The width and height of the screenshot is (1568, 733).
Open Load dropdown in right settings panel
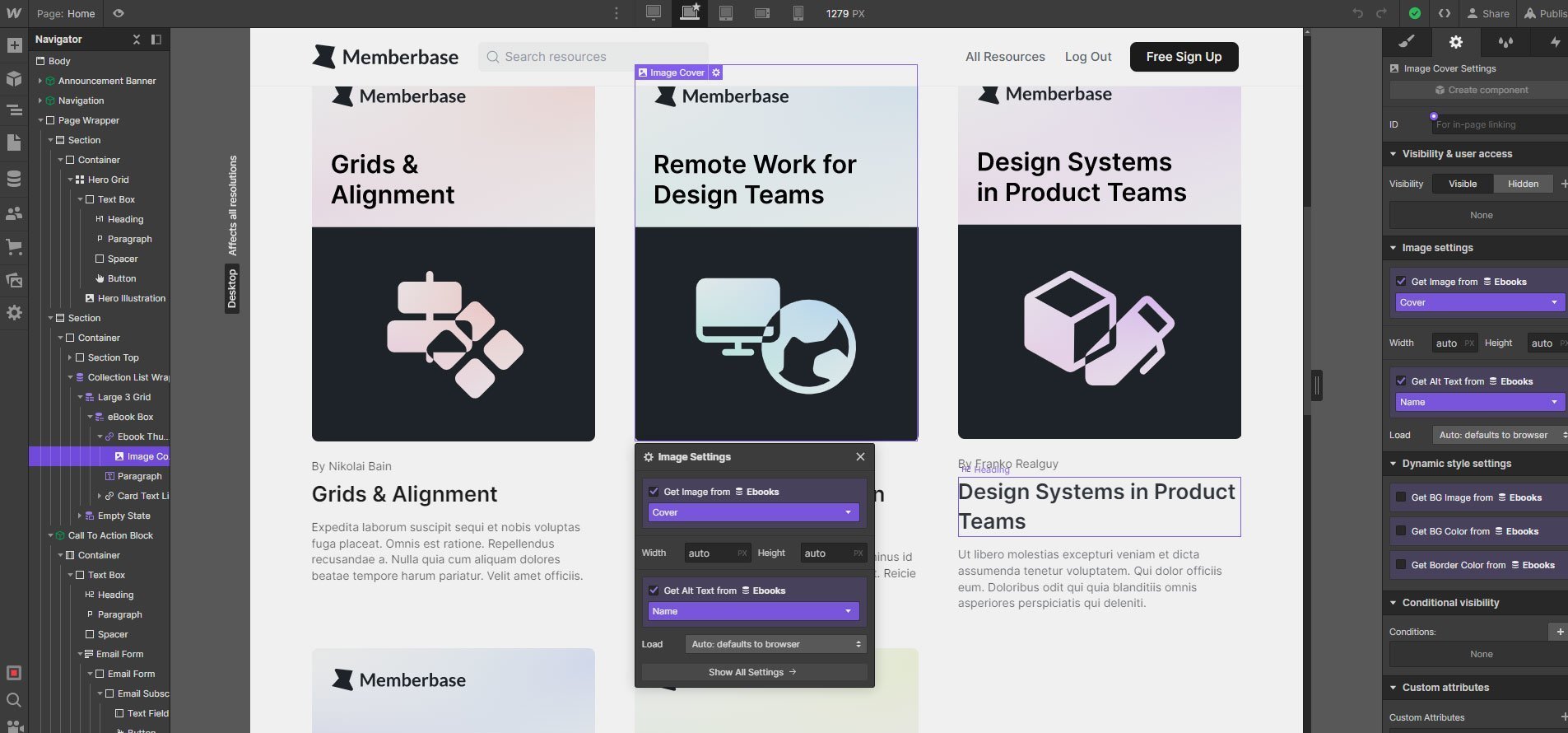[x=1500, y=435]
